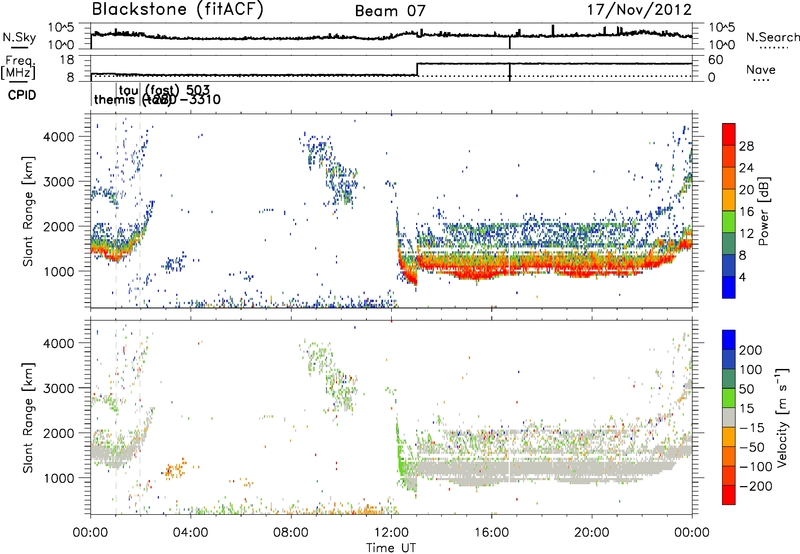Click the '1000' tick on velocity panel
The height and width of the screenshot is (554, 800).
[58, 478]
